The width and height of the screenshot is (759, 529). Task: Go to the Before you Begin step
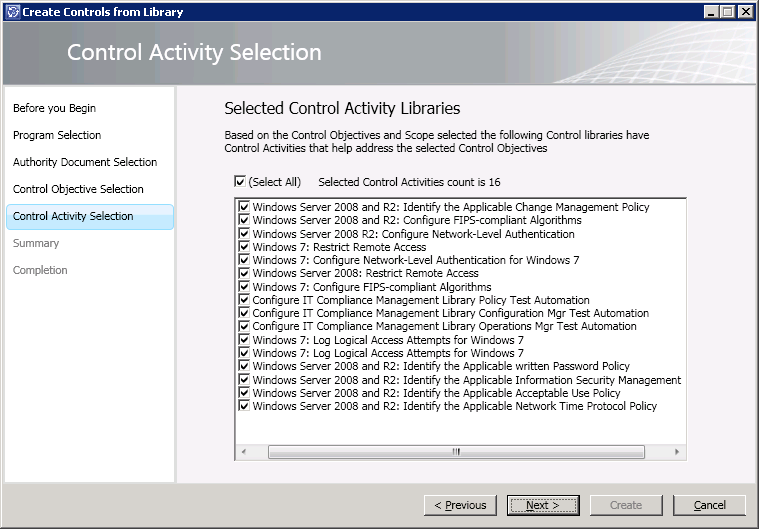click(x=54, y=108)
